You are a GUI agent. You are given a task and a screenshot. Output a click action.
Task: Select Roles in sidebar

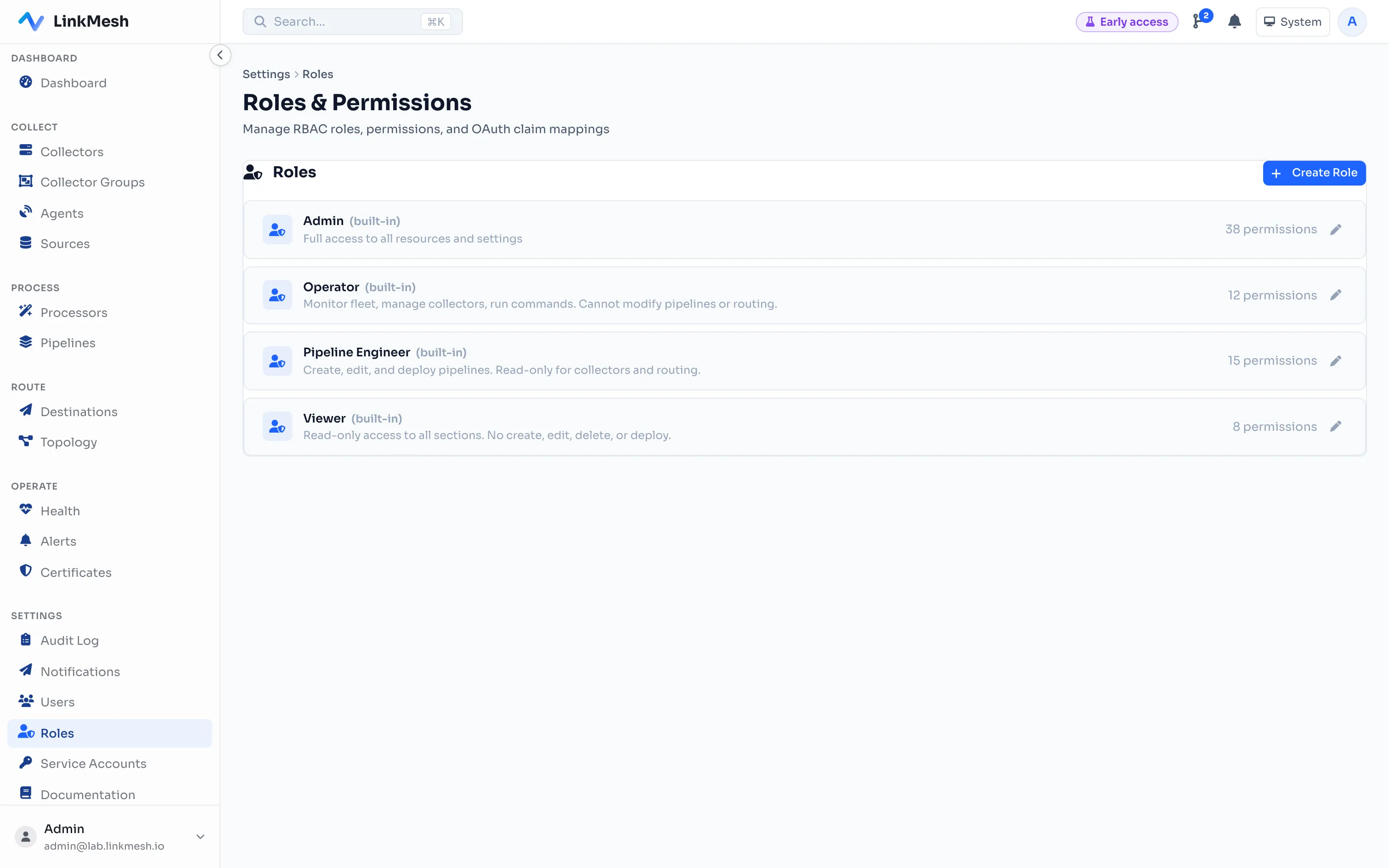tap(110, 733)
